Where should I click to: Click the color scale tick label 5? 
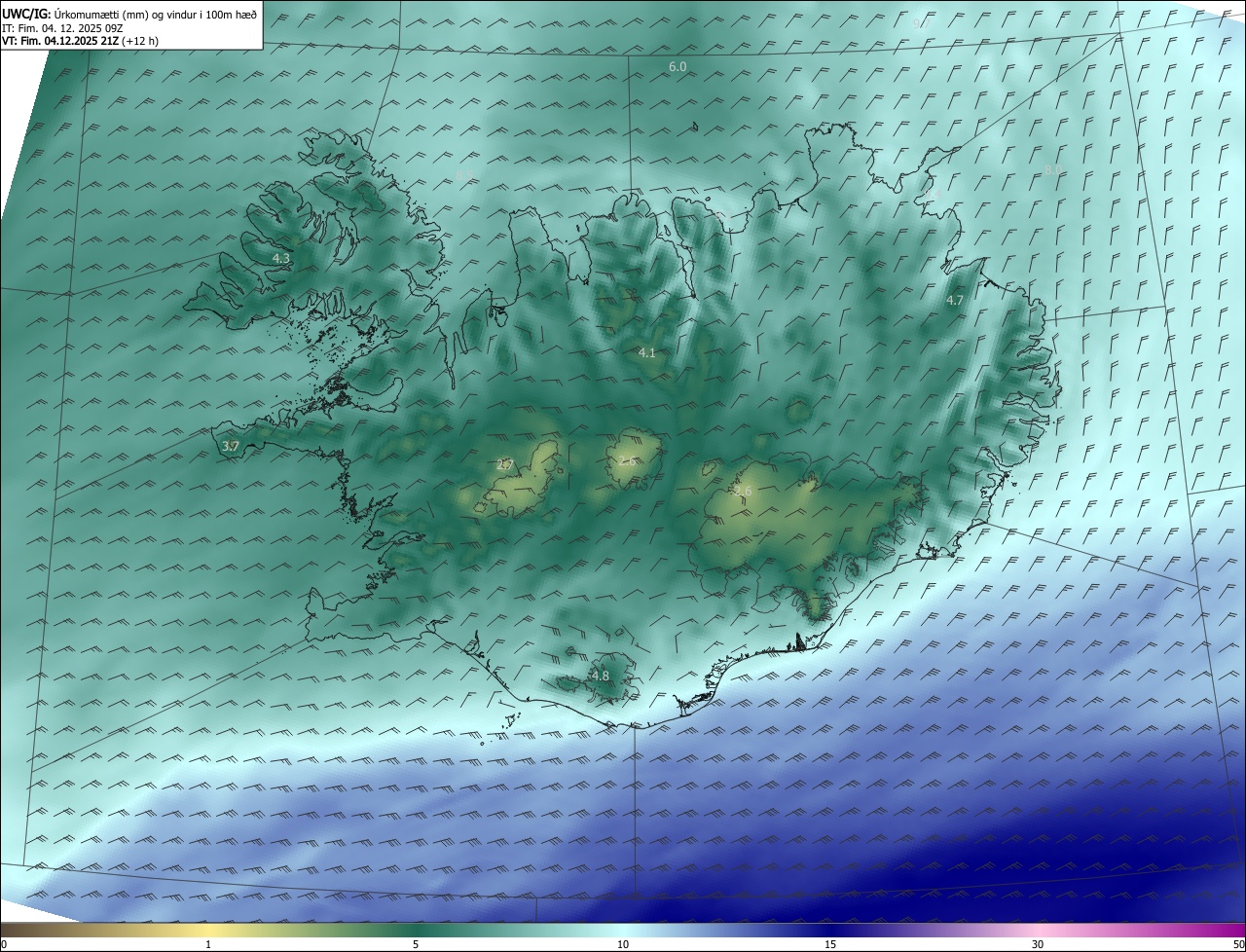(416, 944)
